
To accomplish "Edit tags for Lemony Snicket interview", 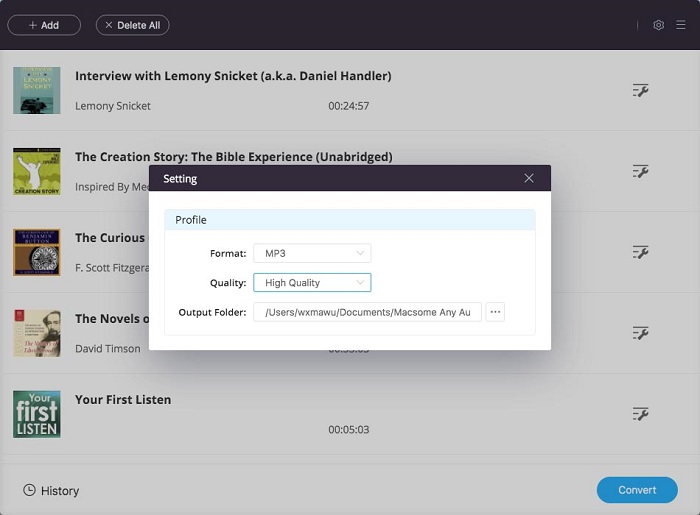I will [641, 91].
